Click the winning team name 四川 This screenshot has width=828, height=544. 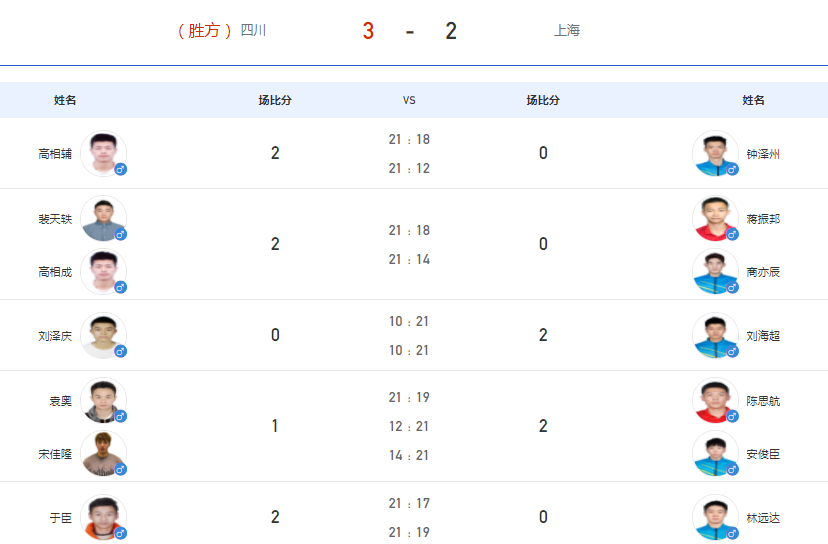(x=253, y=30)
